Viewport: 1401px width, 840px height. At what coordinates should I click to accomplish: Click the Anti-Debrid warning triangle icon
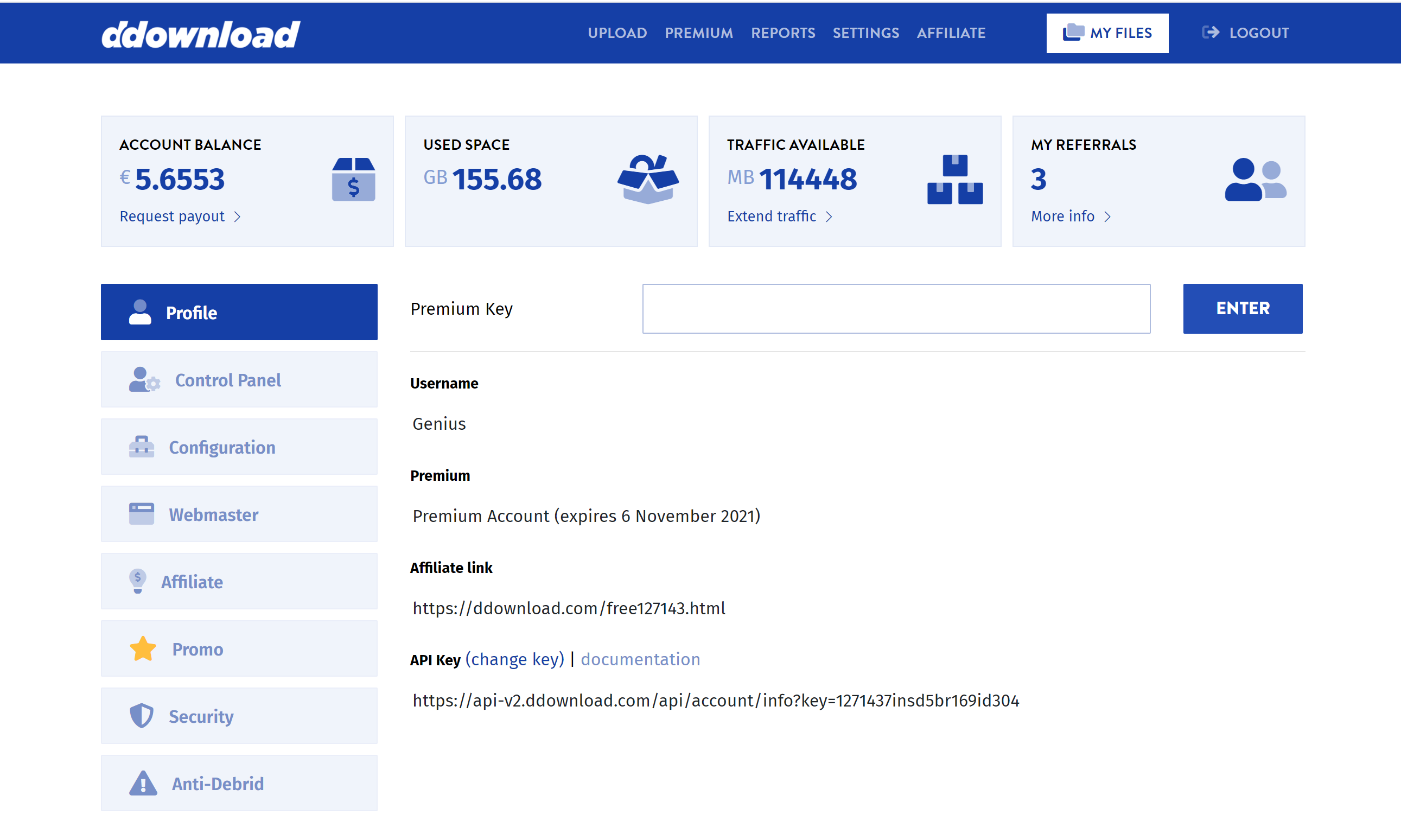(143, 784)
